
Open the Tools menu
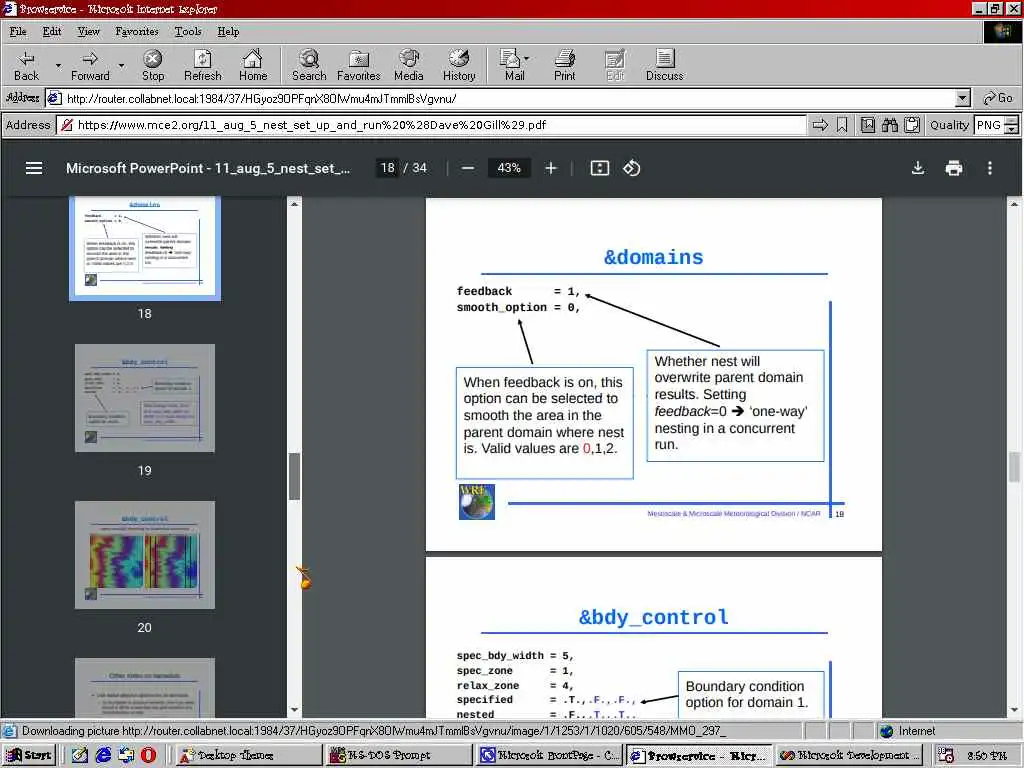coord(187,31)
